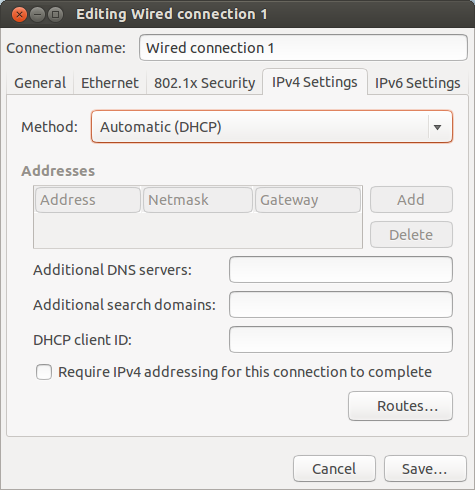Open the Method dropdown arrow
This screenshot has width=475, height=490.
coord(437,127)
